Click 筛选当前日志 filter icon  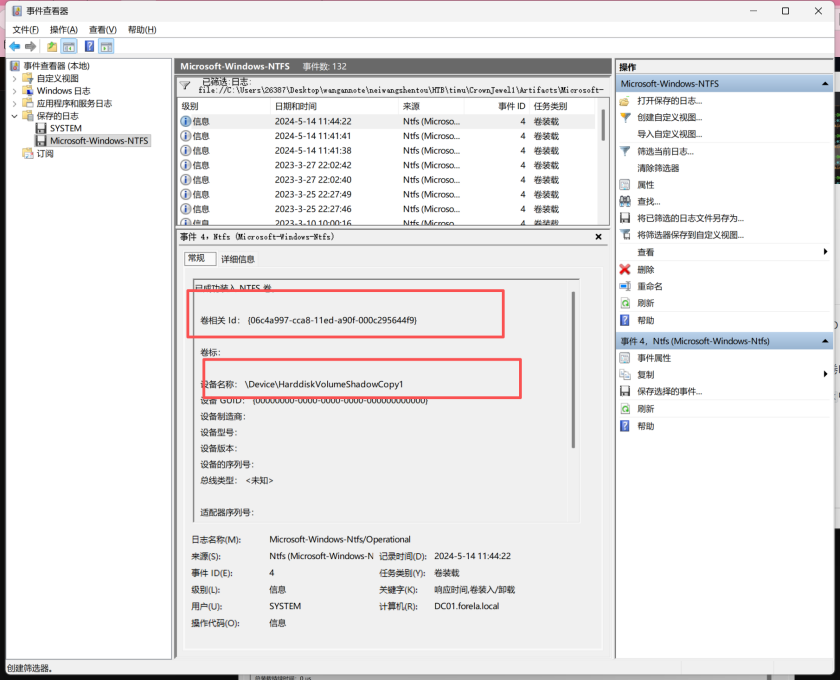[x=625, y=151]
